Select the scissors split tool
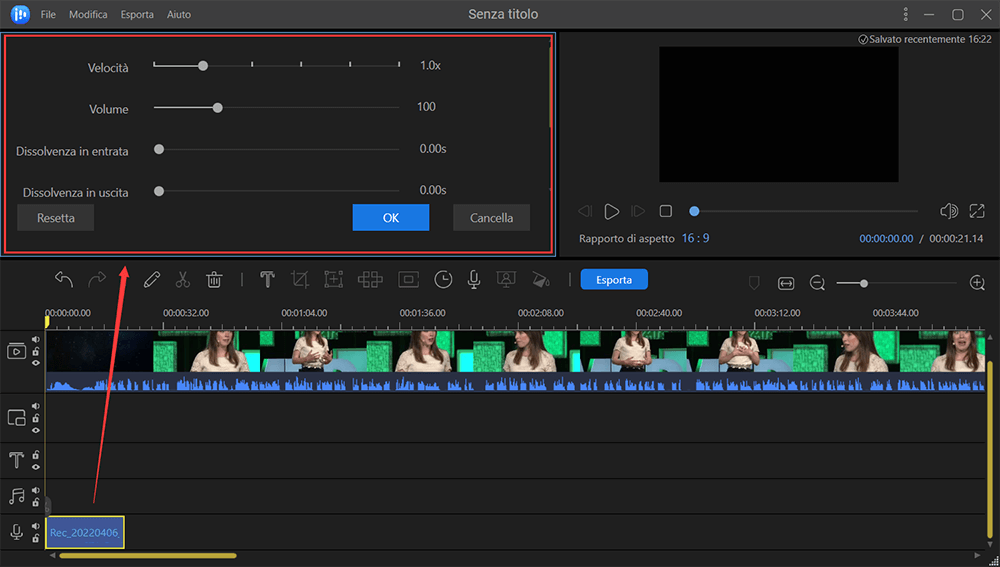Viewport: 1000px width, 567px height. pos(183,280)
